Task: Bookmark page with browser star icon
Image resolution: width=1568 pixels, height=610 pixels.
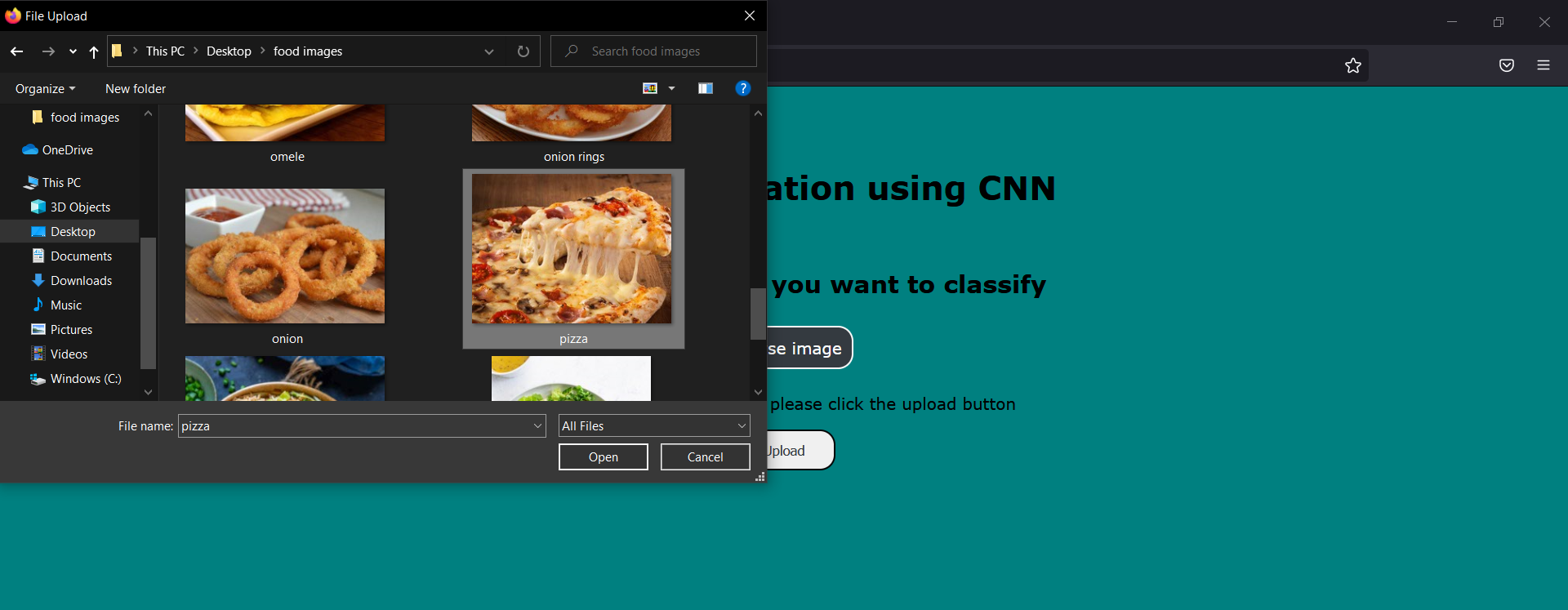Action: pyautogui.click(x=1353, y=65)
